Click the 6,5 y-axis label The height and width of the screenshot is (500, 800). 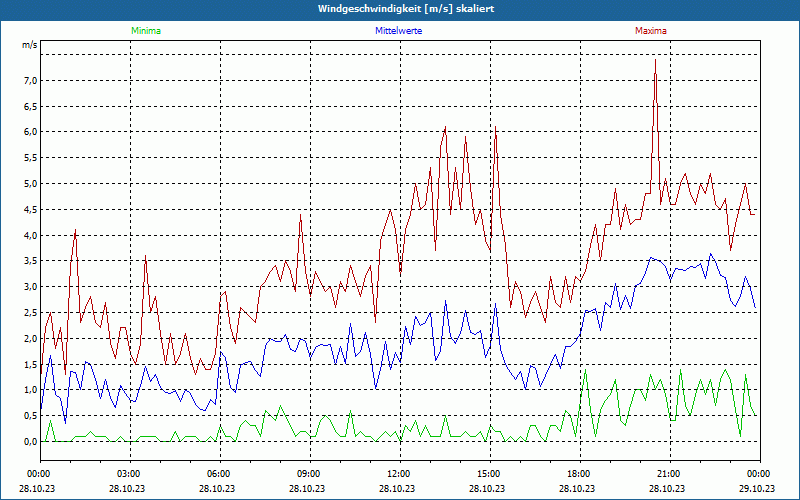coord(30,107)
